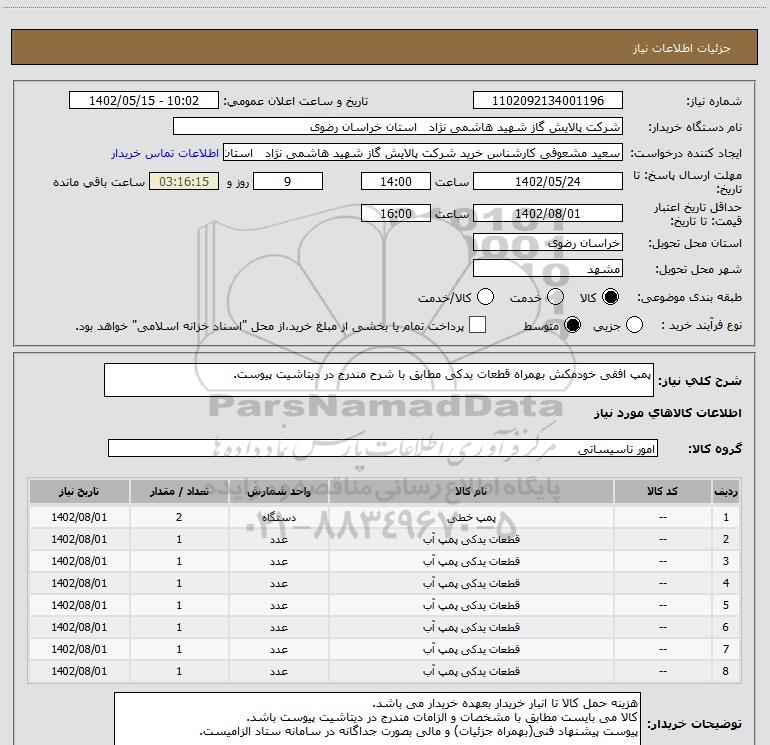Select the کالا radio button
The height and width of the screenshot is (745, 770).
[x=610, y=298]
